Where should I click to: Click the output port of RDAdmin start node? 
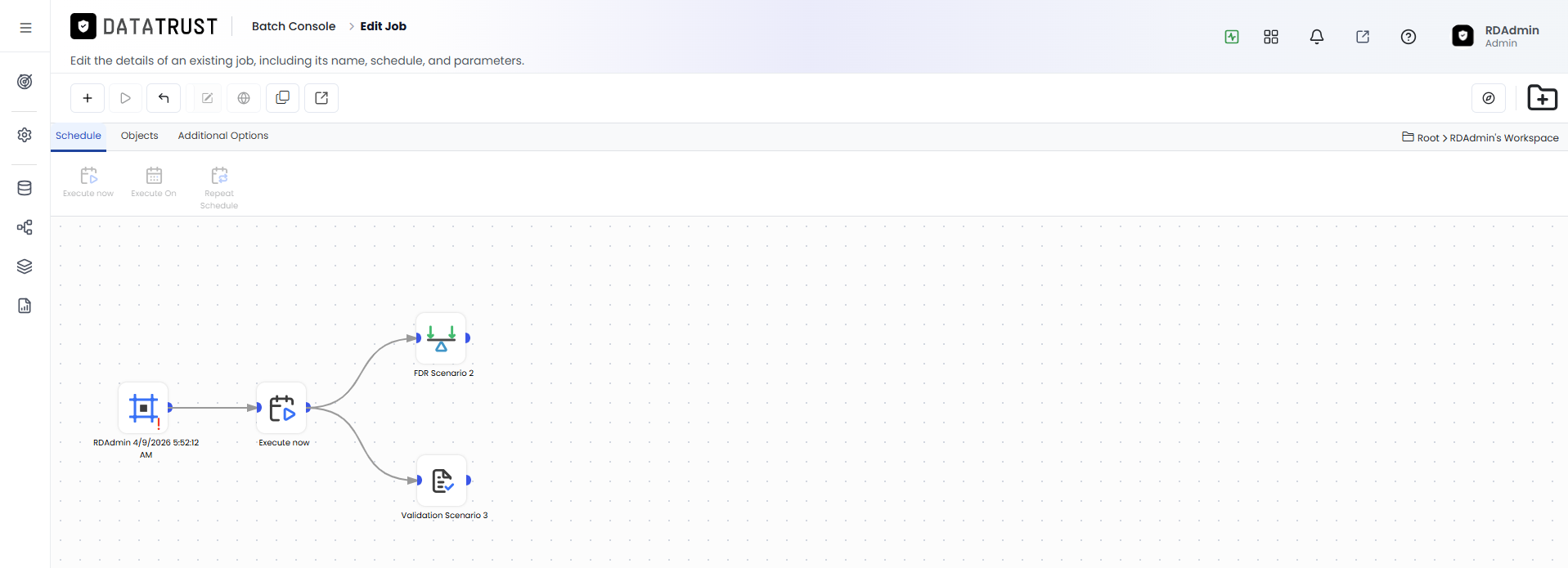coord(170,407)
